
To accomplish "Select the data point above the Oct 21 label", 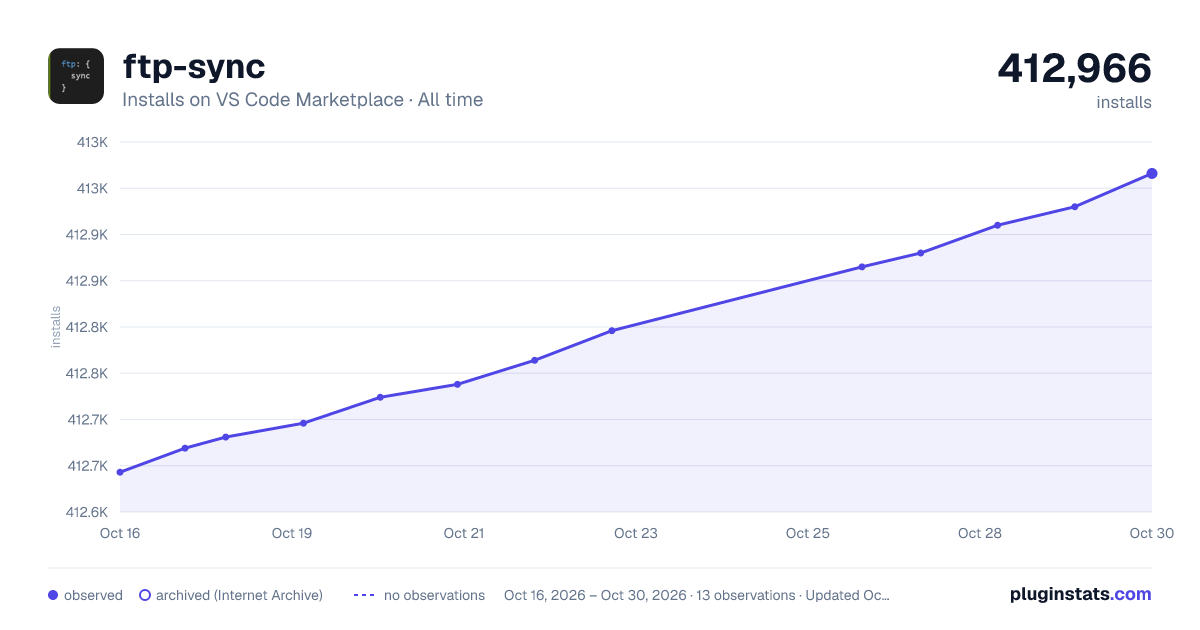I will coord(457,384).
